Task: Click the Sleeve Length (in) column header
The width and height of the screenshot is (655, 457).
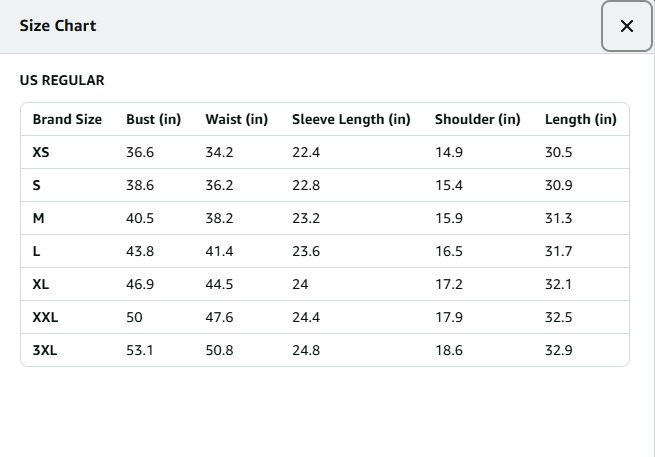Action: point(351,119)
